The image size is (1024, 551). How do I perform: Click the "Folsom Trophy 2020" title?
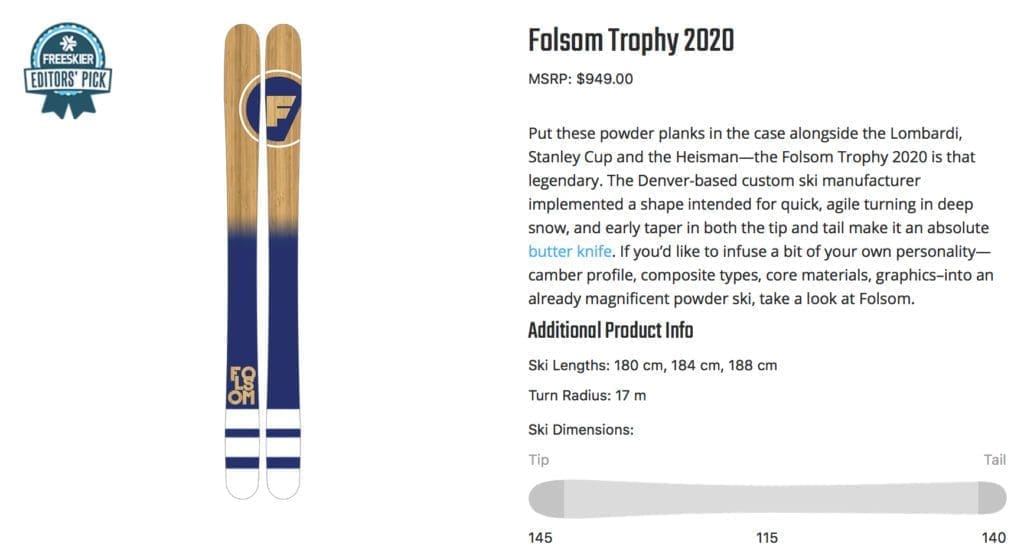coord(630,41)
